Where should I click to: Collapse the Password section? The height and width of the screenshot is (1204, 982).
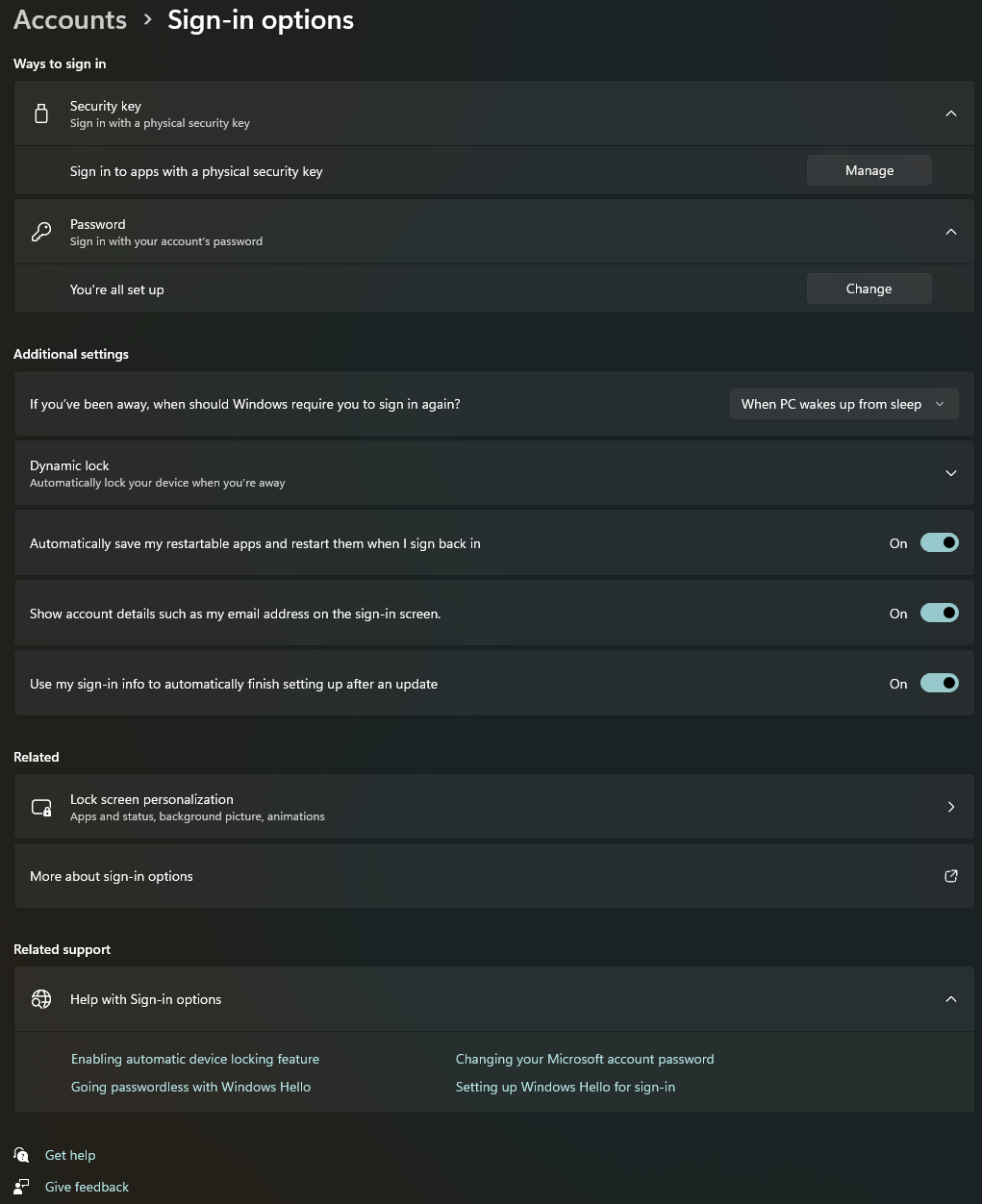[950, 232]
